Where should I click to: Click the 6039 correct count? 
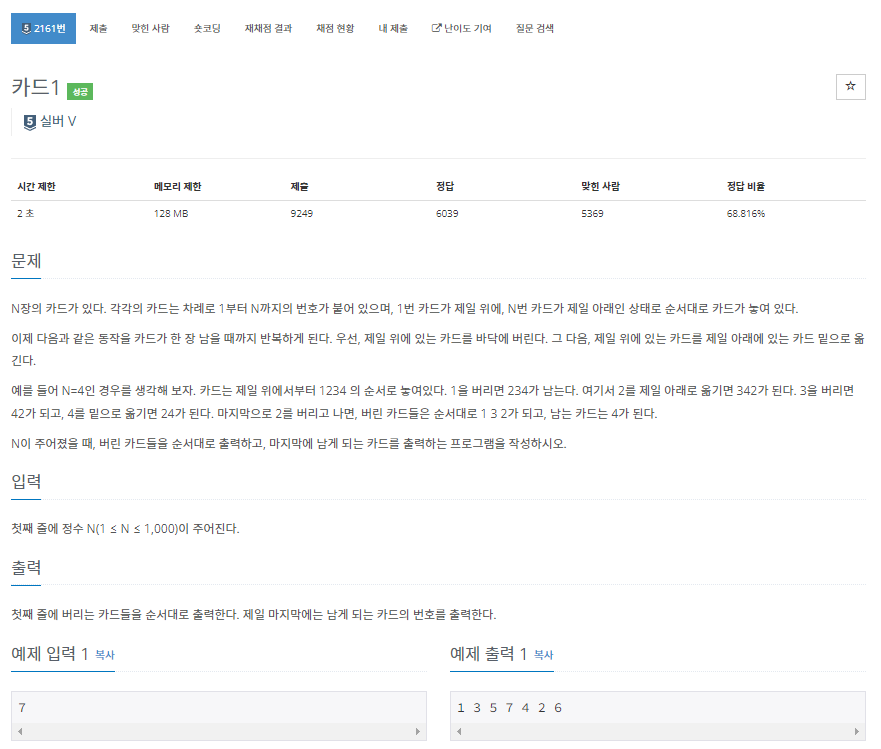(447, 214)
